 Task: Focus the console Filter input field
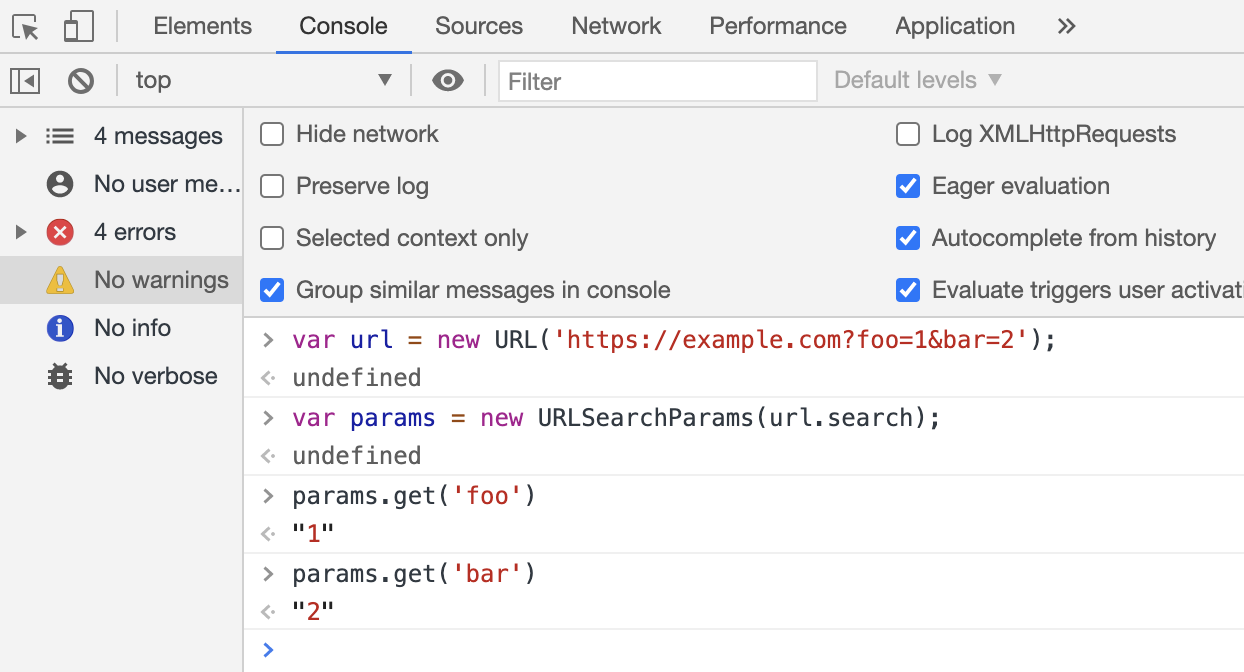(658, 81)
